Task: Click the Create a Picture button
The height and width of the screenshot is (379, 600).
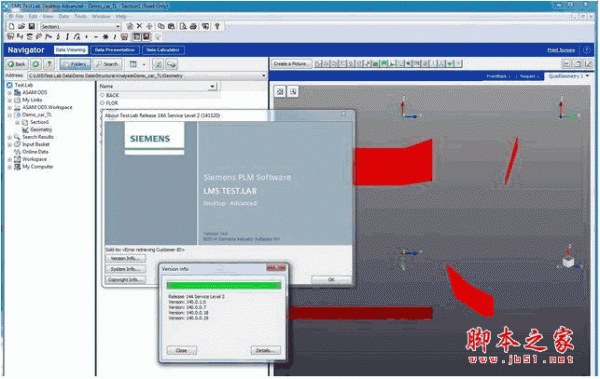Action: click(291, 64)
